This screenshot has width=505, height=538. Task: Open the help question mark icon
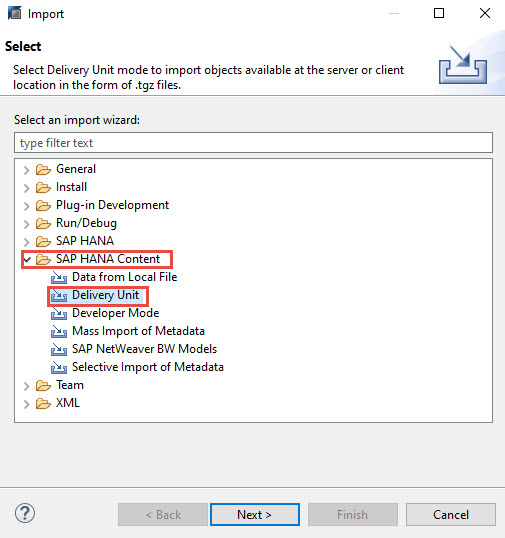click(x=25, y=513)
